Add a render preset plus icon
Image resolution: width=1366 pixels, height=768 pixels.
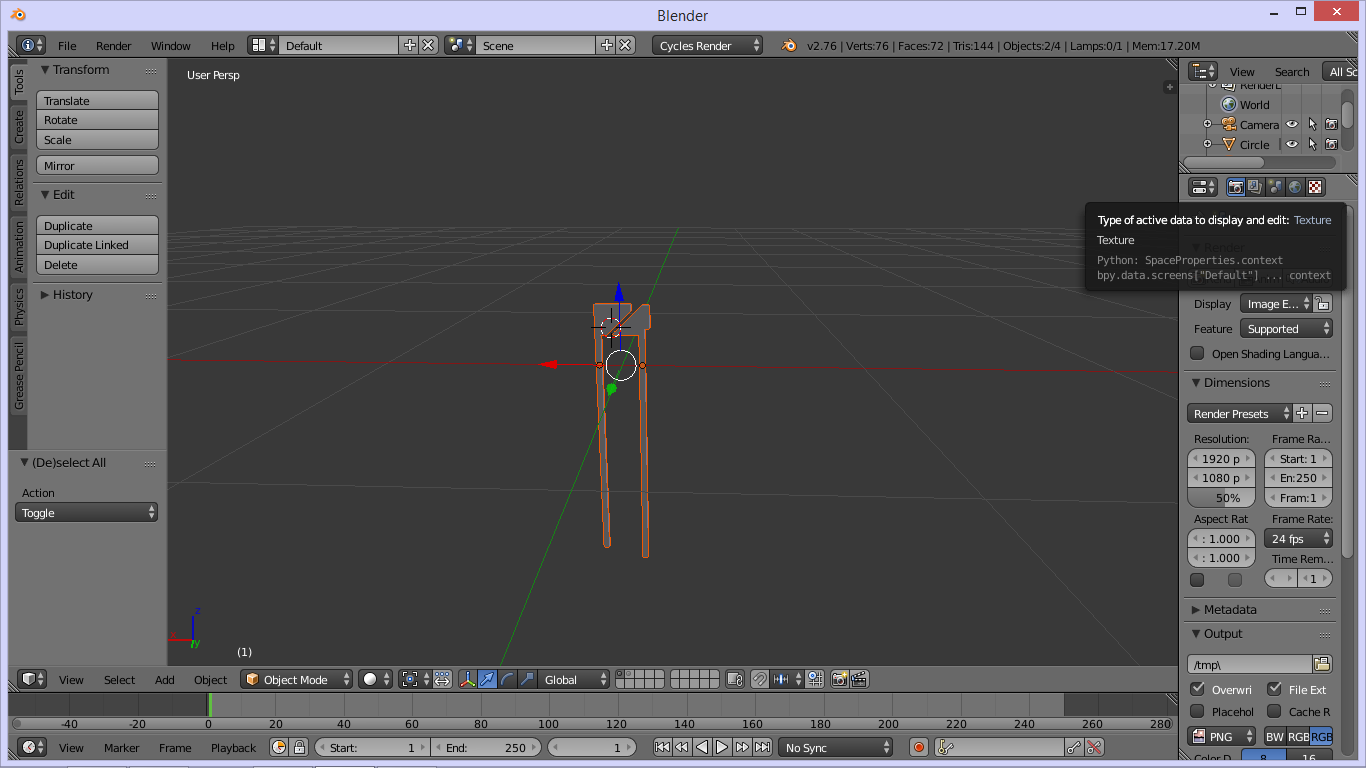pos(1302,413)
